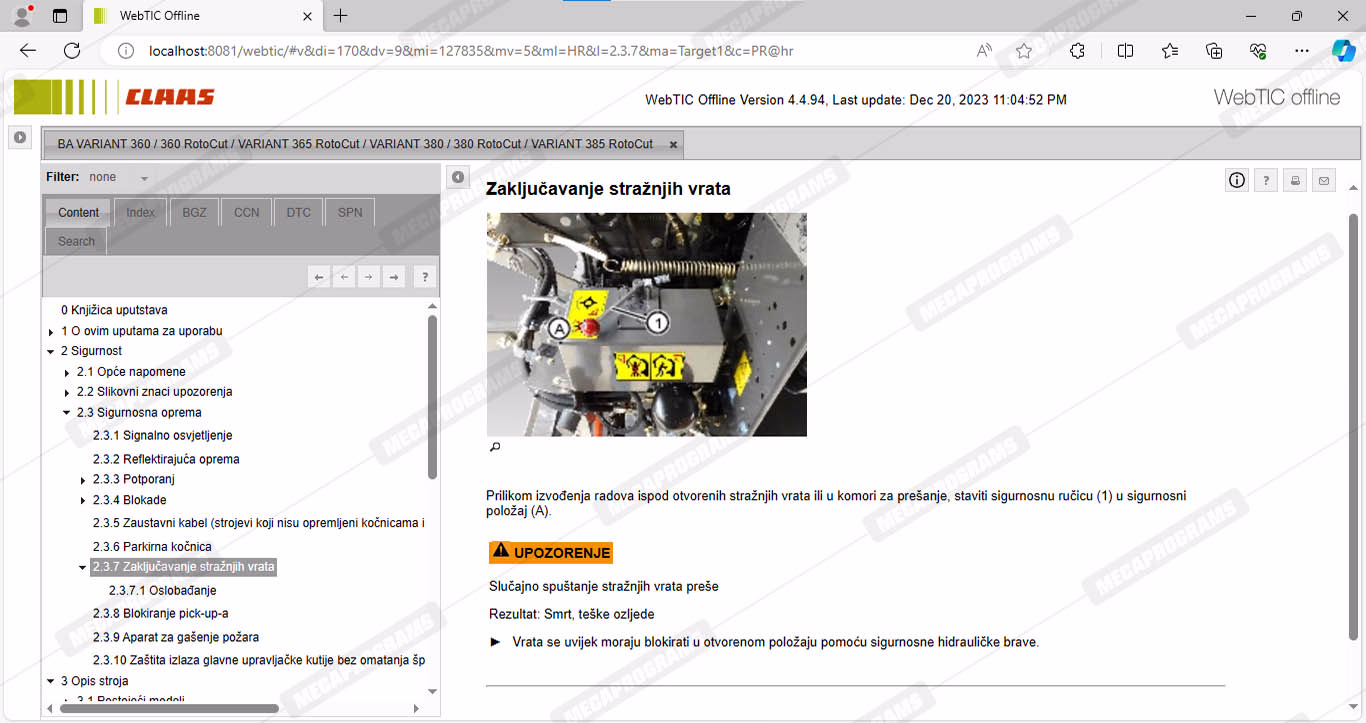Close the BA VARIANT 360 document tab
The height and width of the screenshot is (723, 1366).
[673, 144]
